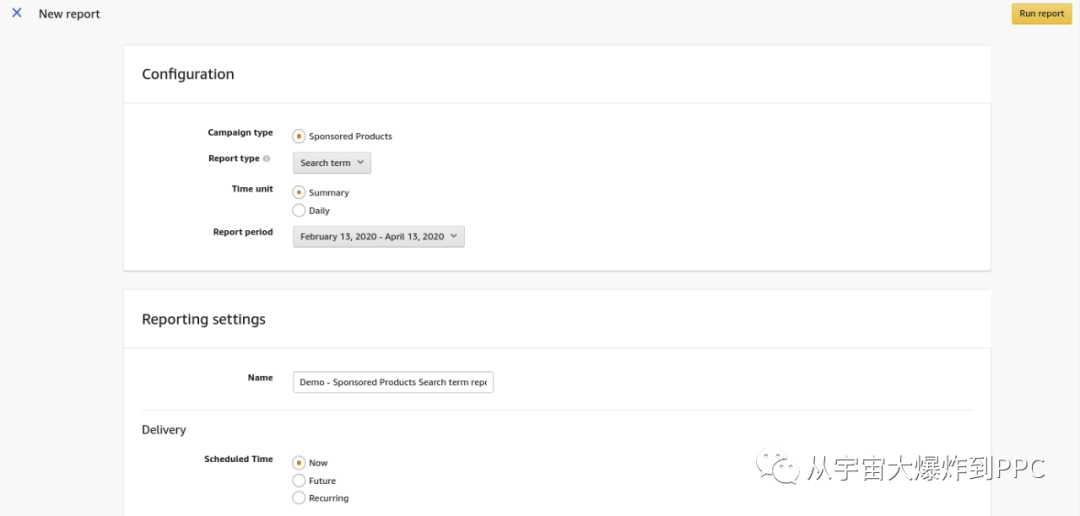1080x516 pixels.
Task: Click the Campaign type label
Action: [240, 133]
